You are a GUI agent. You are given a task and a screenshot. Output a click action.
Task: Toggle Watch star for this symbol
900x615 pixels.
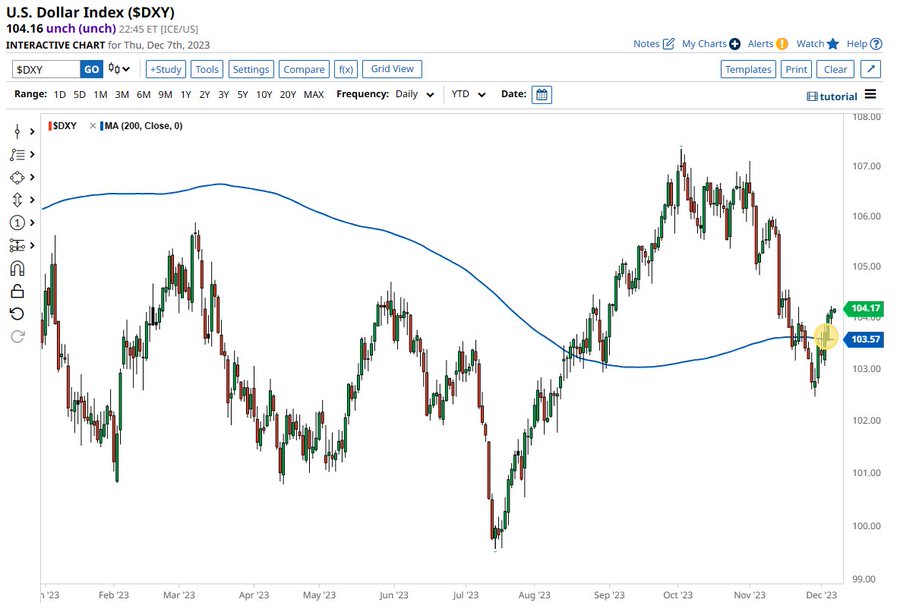tap(833, 44)
